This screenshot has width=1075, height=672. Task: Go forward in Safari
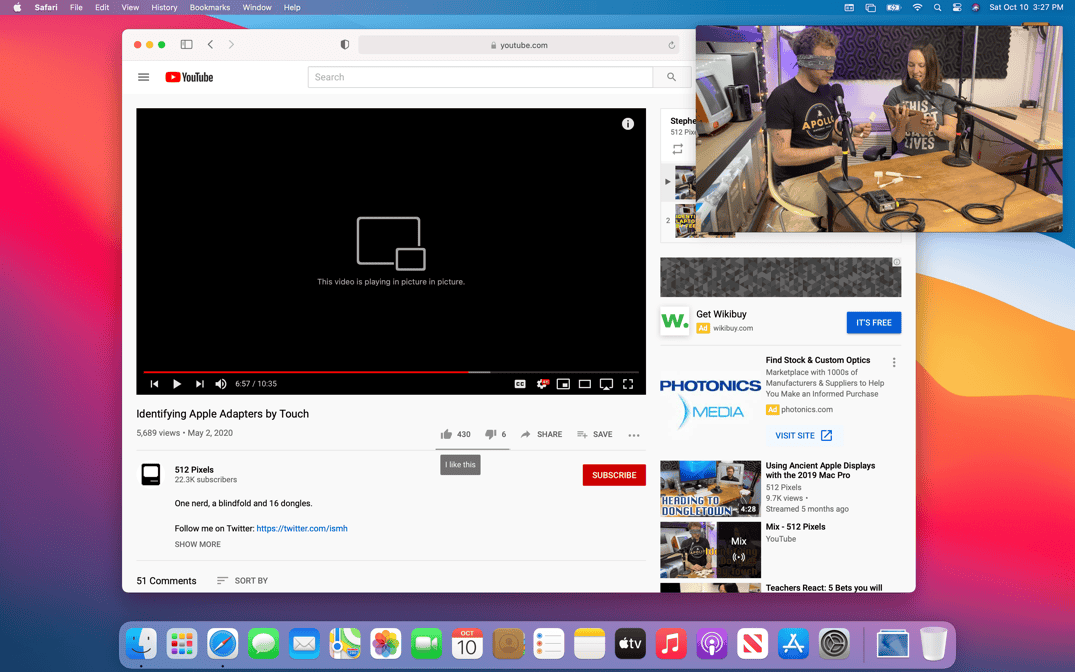(231, 45)
